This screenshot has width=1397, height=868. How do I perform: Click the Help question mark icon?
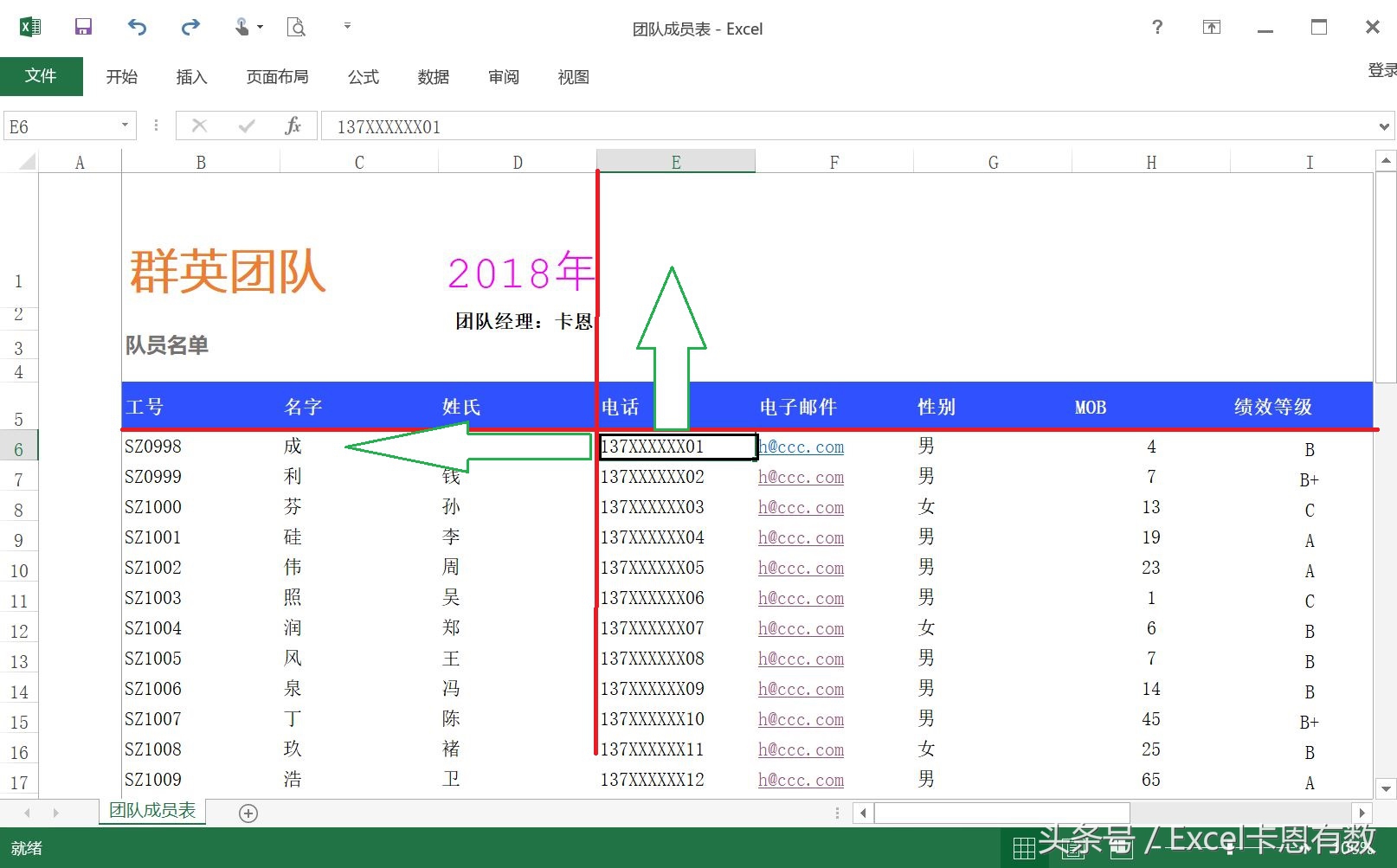tap(1156, 27)
